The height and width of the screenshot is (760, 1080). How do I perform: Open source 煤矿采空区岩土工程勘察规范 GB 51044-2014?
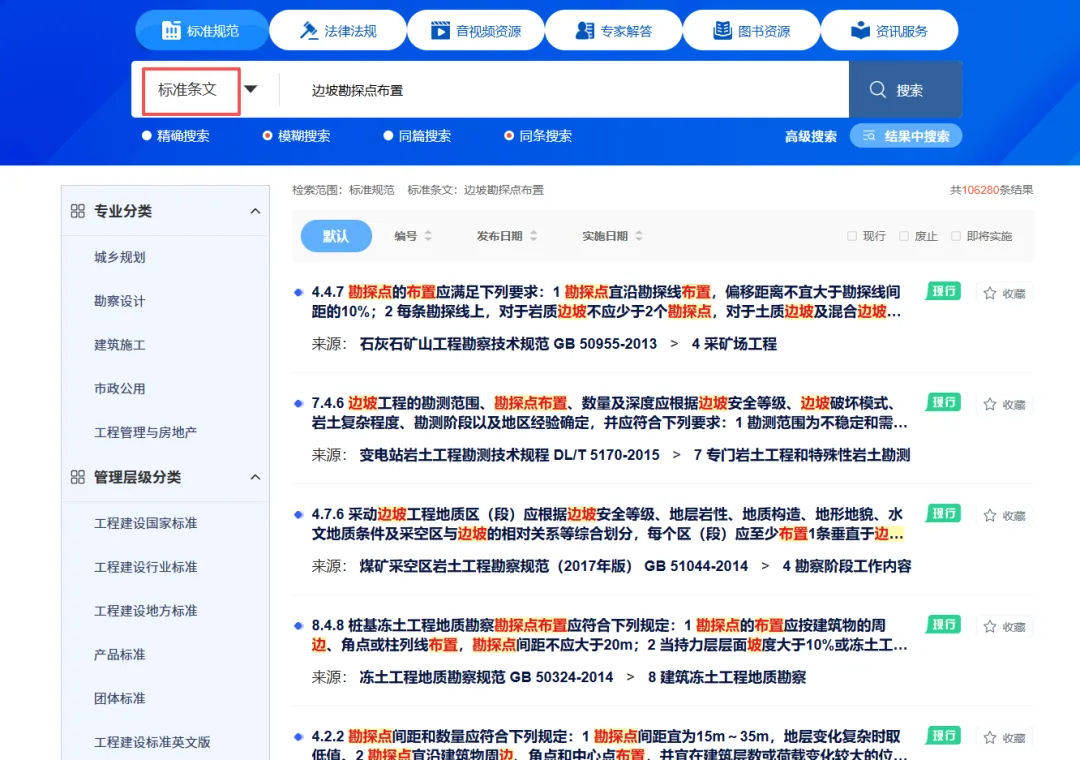(x=554, y=566)
